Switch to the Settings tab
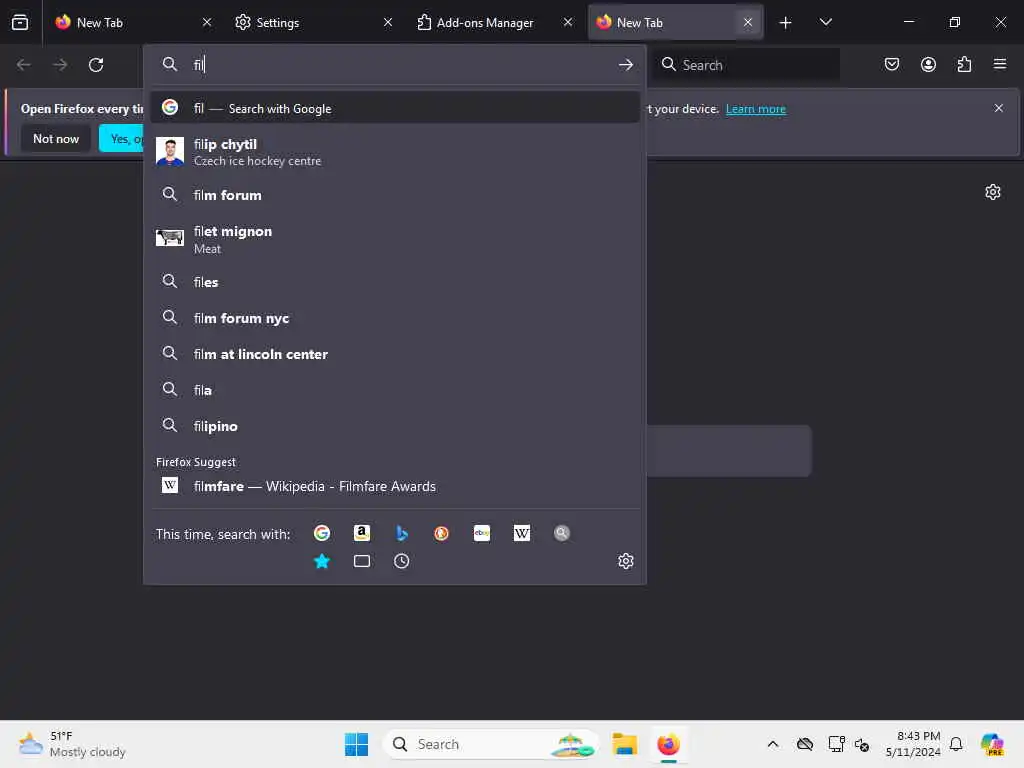This screenshot has width=1024, height=768. (313, 22)
